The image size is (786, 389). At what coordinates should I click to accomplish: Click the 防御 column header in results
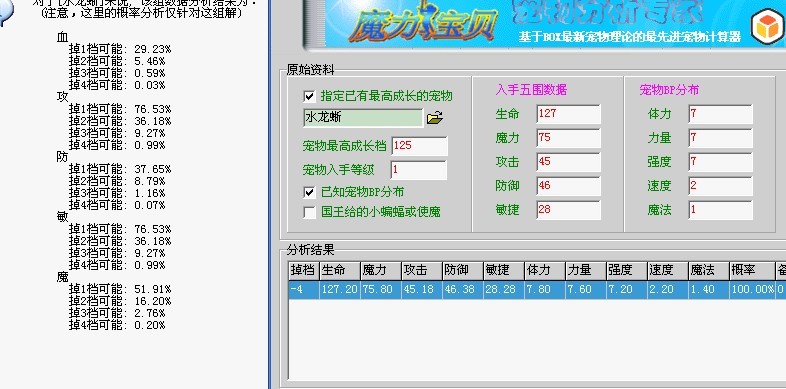[463, 271]
